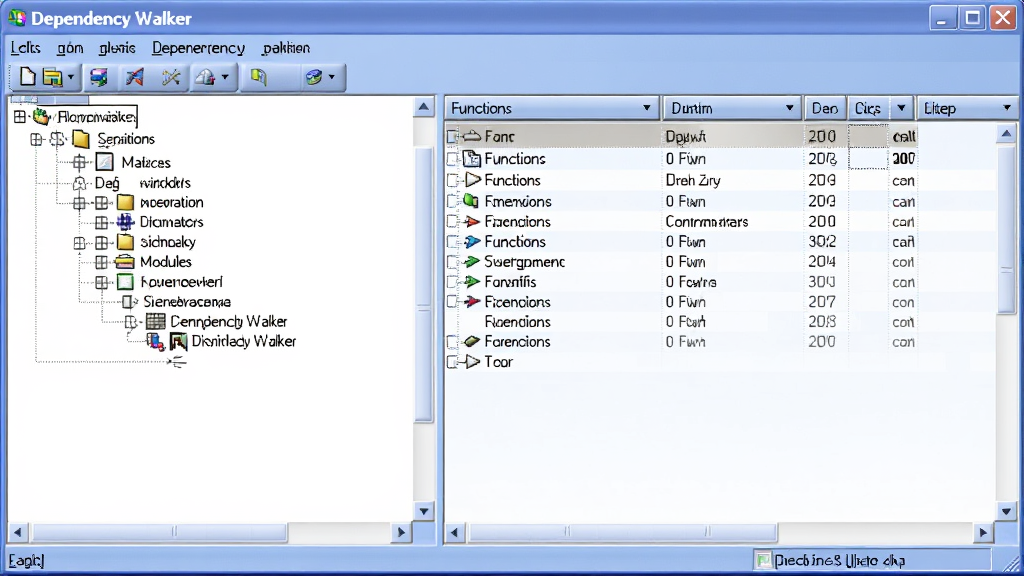Check the box on the Forencions row
Viewport: 1024px width, 576px height.
(x=452, y=342)
